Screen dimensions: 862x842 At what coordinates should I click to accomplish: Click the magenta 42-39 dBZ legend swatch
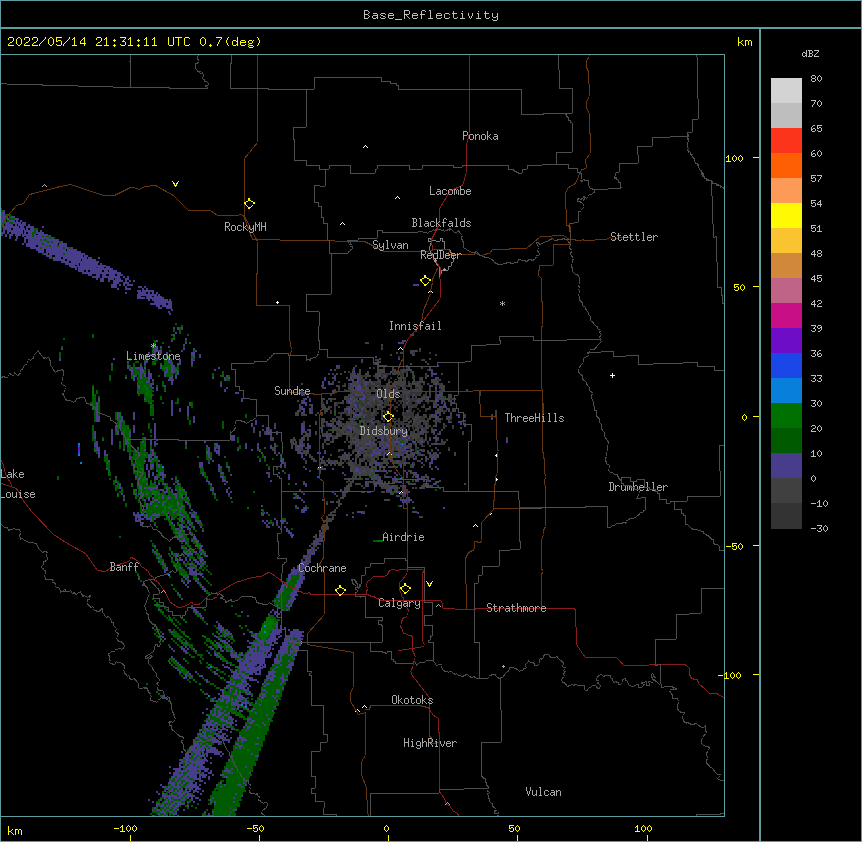(x=786, y=315)
